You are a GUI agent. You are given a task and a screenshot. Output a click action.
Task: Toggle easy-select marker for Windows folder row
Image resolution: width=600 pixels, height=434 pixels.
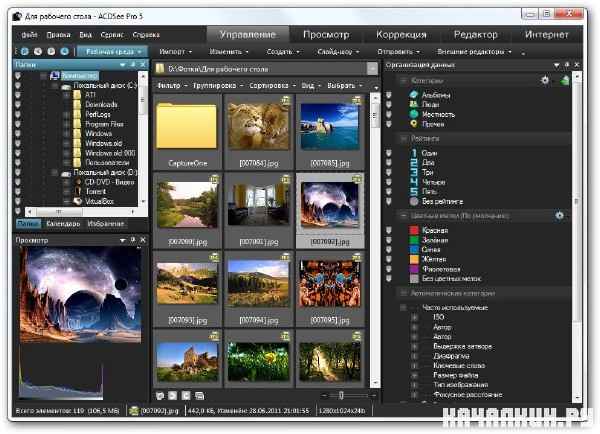tap(18, 134)
